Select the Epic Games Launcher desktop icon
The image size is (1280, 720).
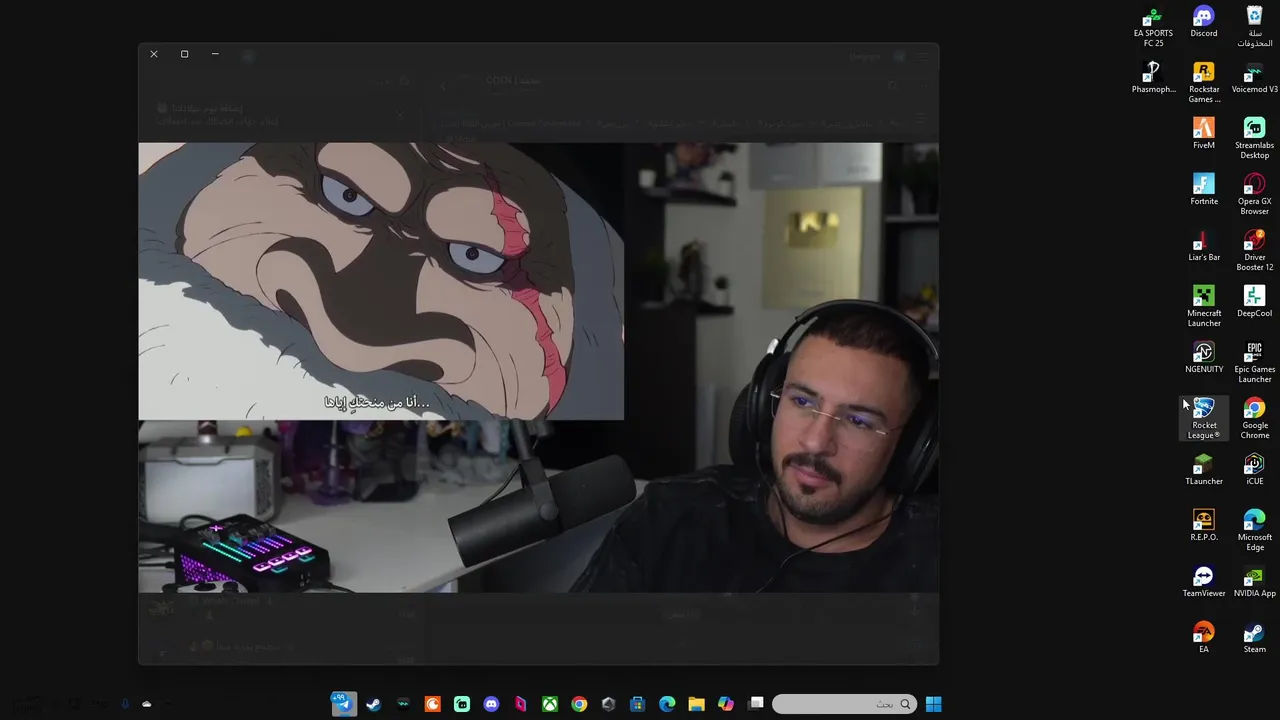click(1255, 363)
